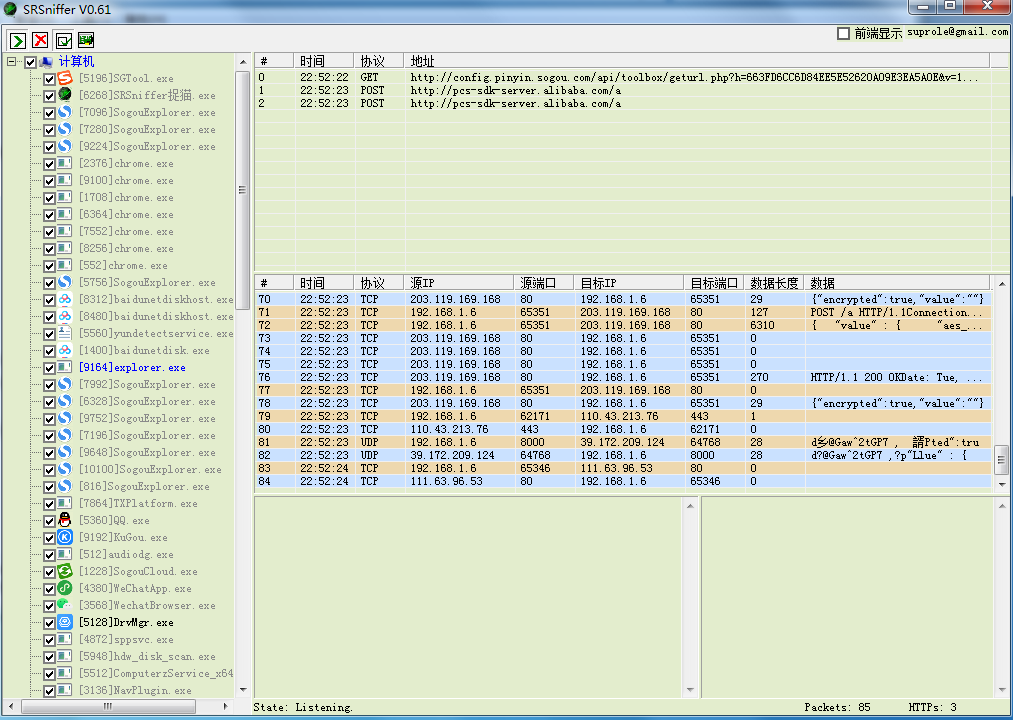The width and height of the screenshot is (1013, 720).
Task: Click the orange Sogou icon for [5196]SGTool.exe
Action: pyautogui.click(x=65, y=78)
